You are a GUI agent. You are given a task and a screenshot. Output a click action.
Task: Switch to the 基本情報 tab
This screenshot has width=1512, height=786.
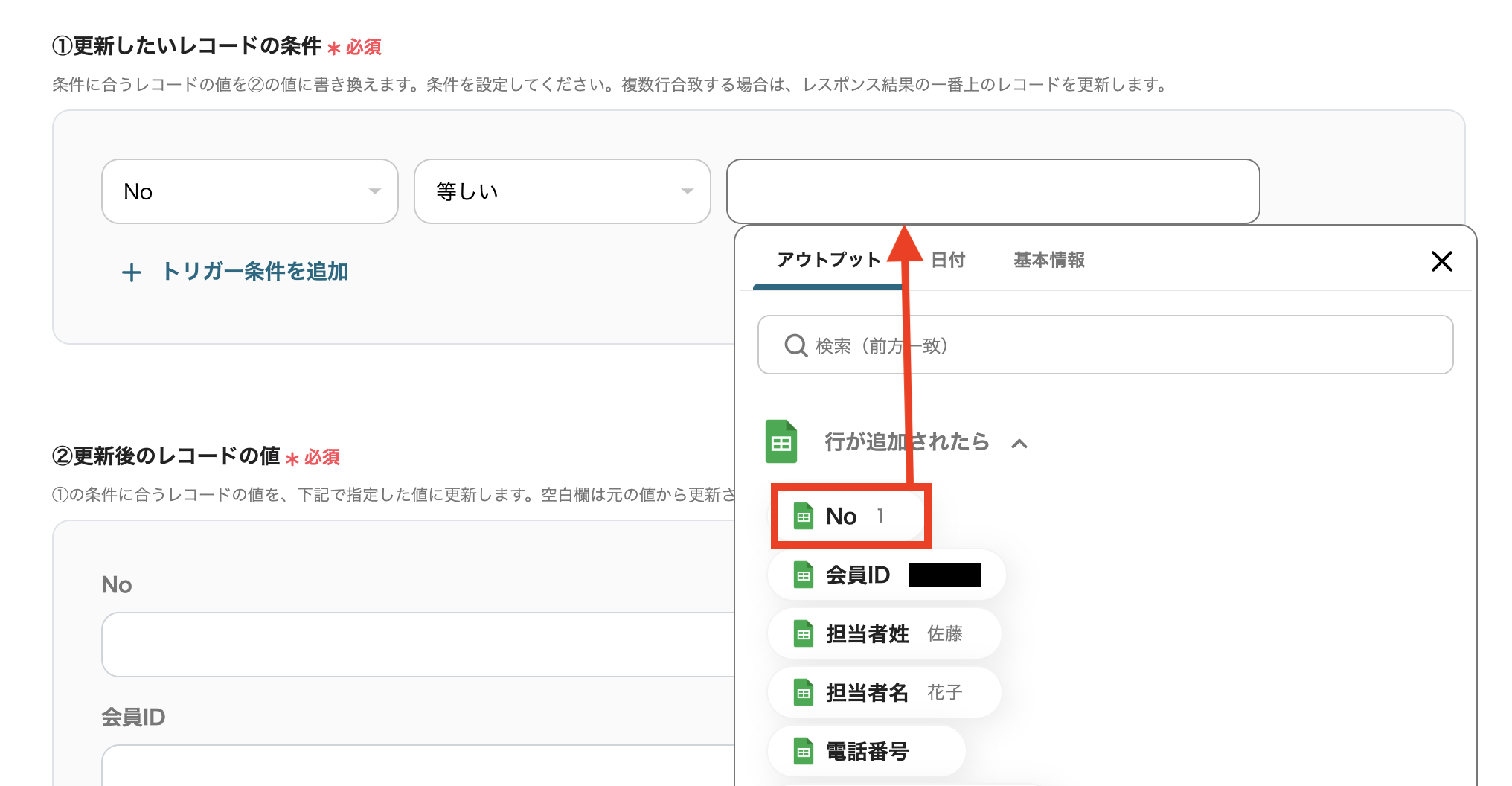pos(1048,260)
